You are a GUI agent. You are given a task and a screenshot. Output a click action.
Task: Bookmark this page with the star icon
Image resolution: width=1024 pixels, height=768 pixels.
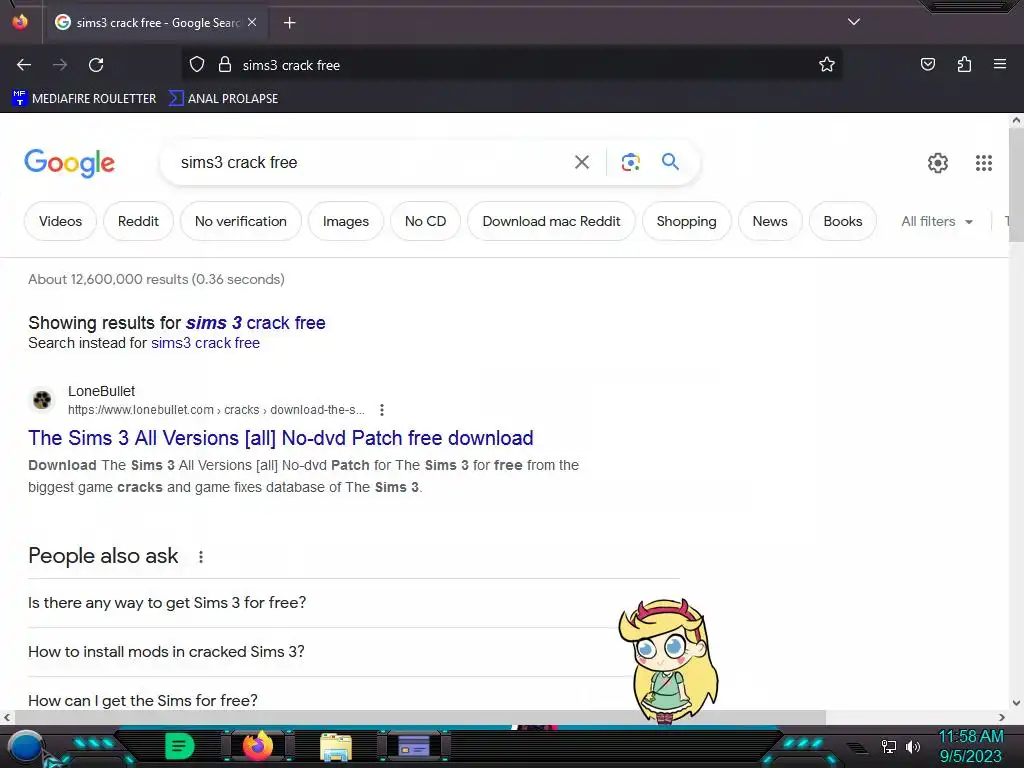pyautogui.click(x=827, y=65)
